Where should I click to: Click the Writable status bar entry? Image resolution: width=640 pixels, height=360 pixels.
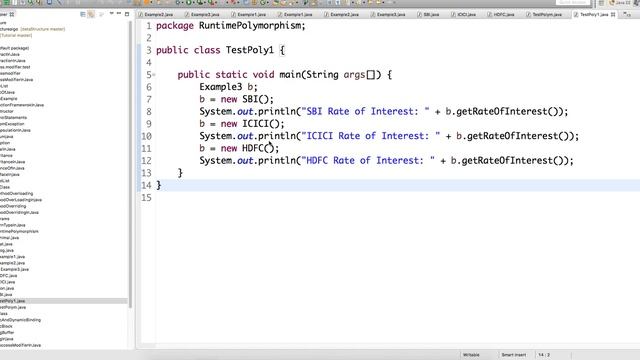tap(471, 355)
